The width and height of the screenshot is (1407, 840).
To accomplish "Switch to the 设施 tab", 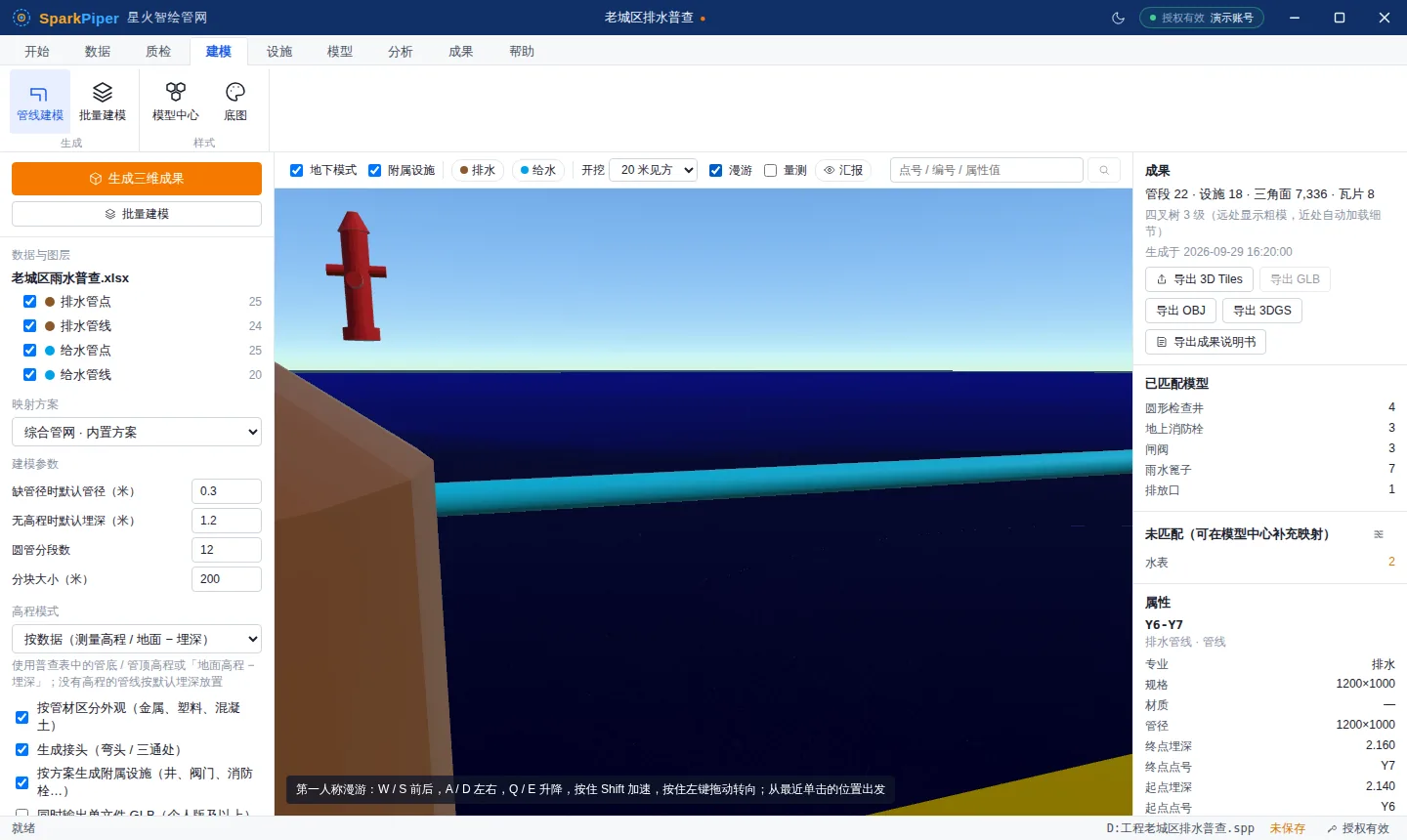I will point(279,52).
